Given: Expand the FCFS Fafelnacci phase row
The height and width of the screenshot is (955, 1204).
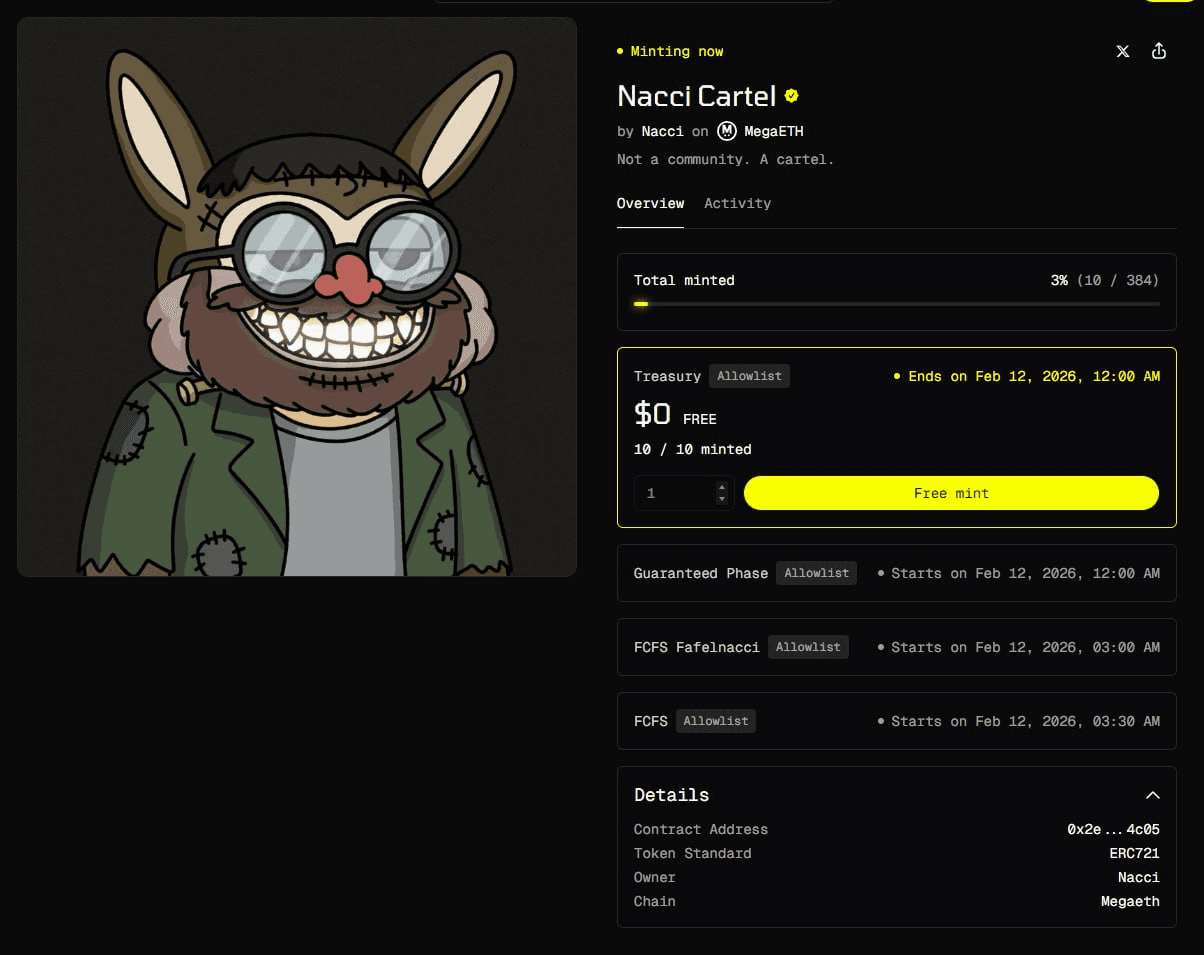Looking at the screenshot, I should [896, 647].
